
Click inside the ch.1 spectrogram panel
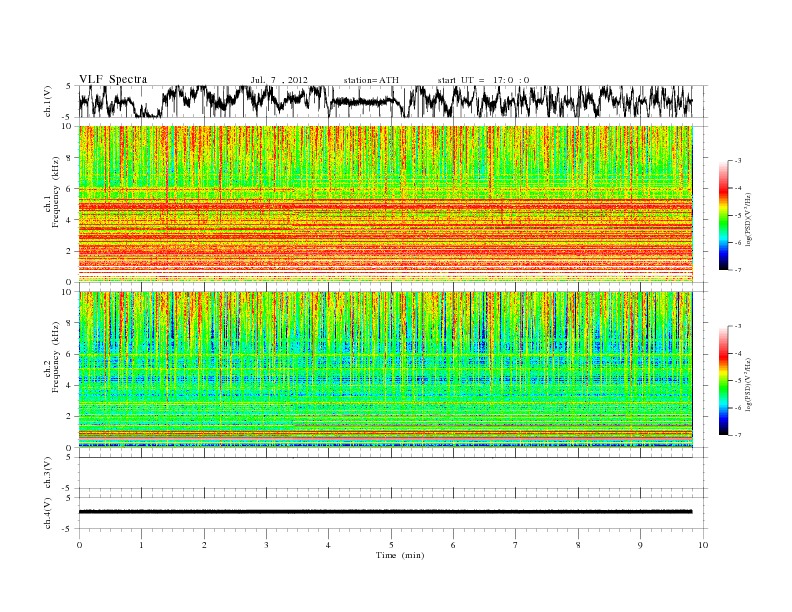tap(385, 204)
